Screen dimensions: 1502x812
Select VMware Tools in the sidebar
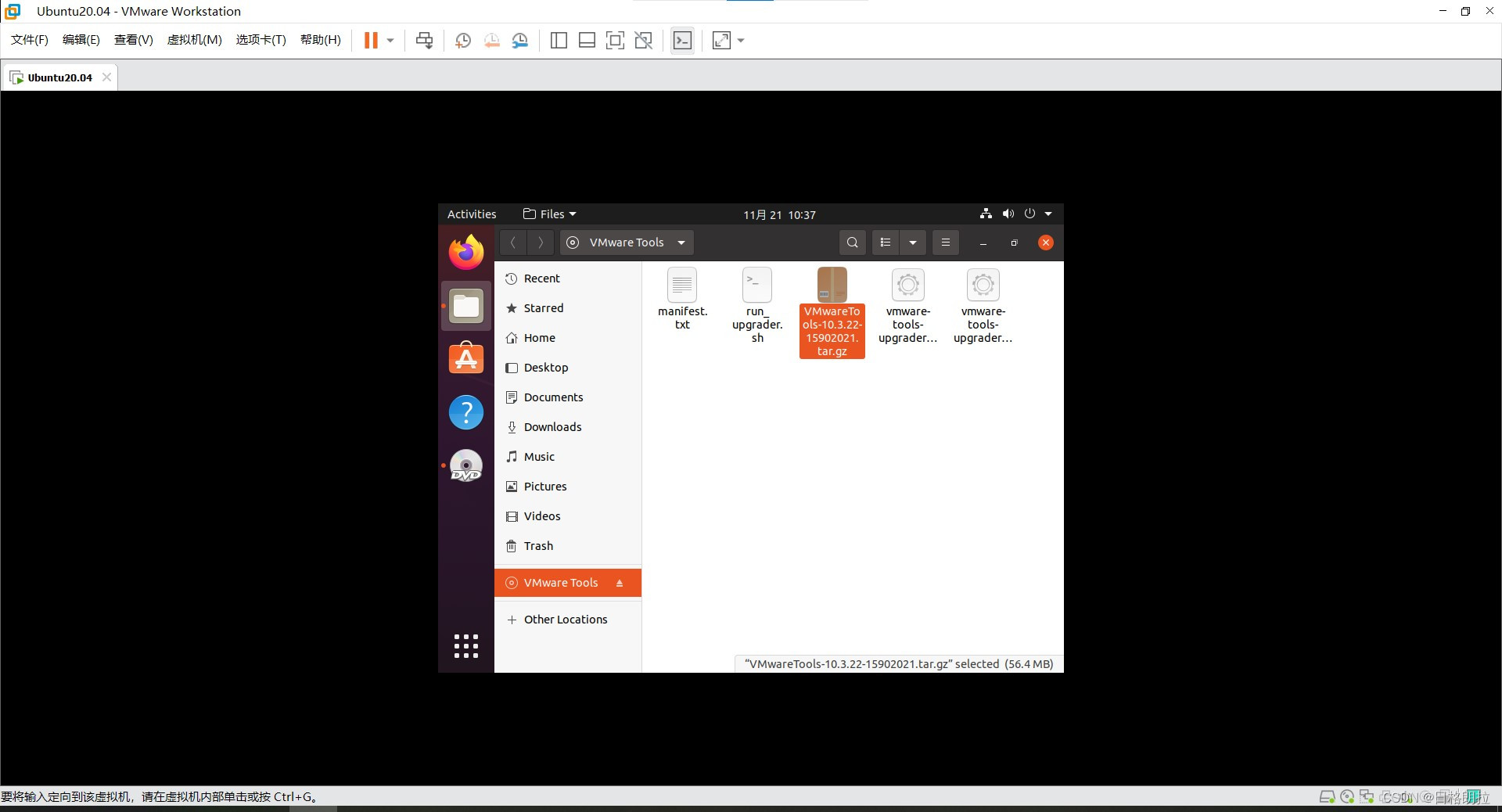[568, 583]
